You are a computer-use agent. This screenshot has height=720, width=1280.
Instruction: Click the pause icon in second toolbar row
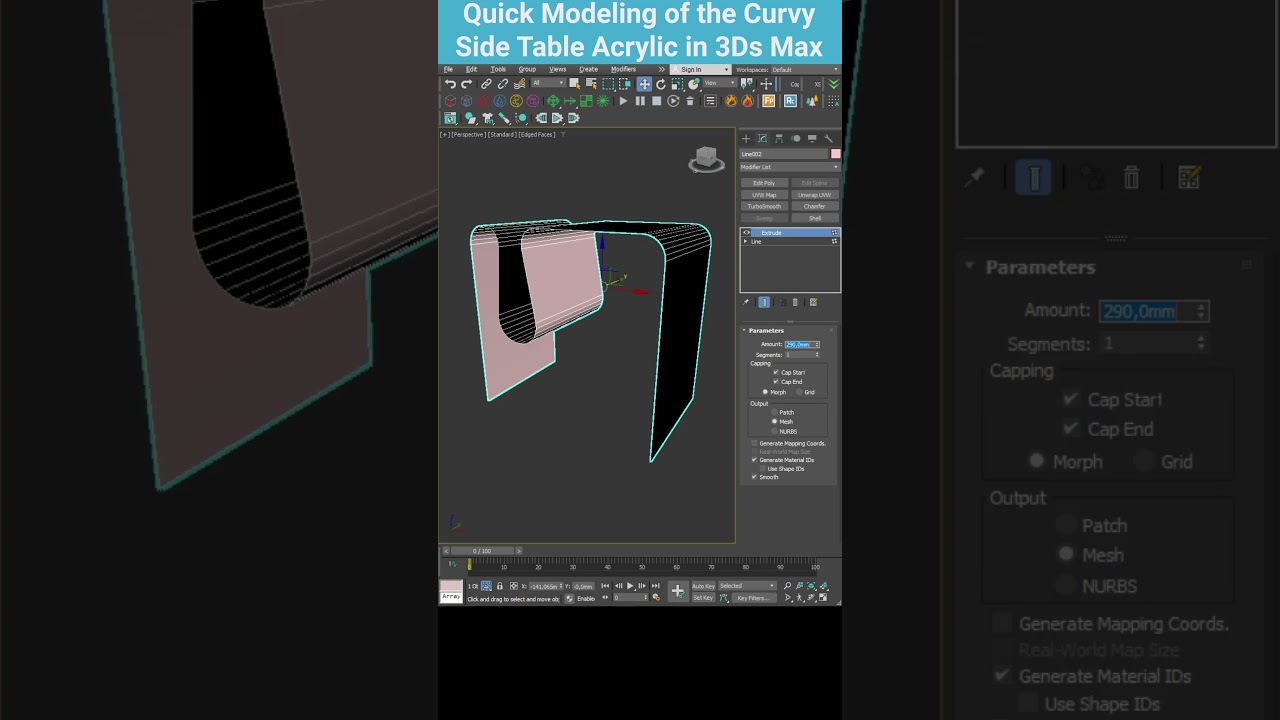coord(640,101)
